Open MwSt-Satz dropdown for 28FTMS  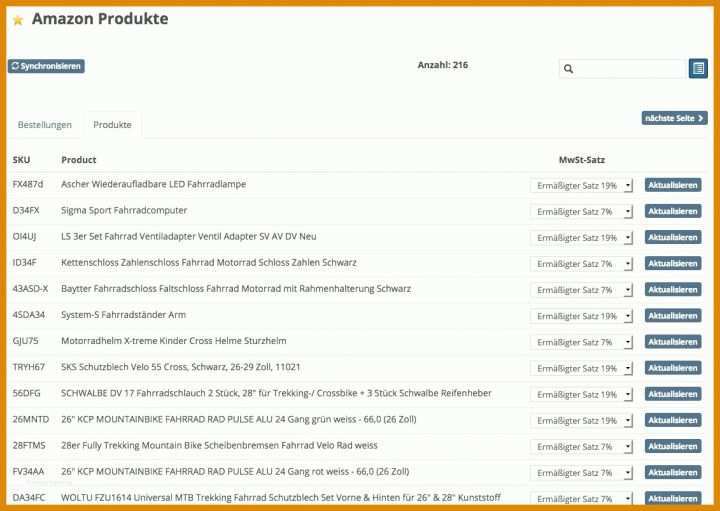coord(581,447)
